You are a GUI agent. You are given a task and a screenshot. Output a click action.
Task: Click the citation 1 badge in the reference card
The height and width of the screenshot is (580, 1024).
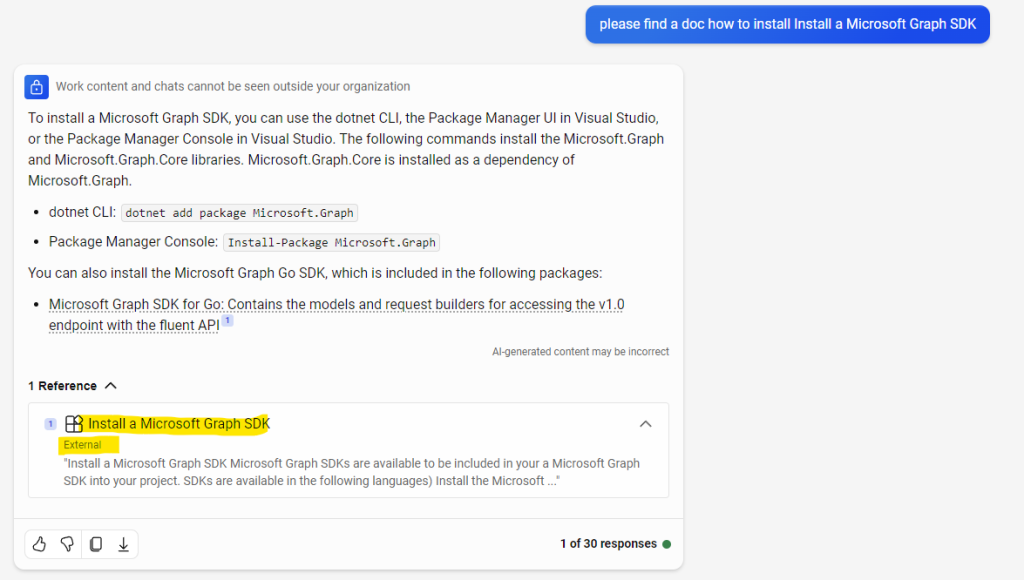point(50,424)
